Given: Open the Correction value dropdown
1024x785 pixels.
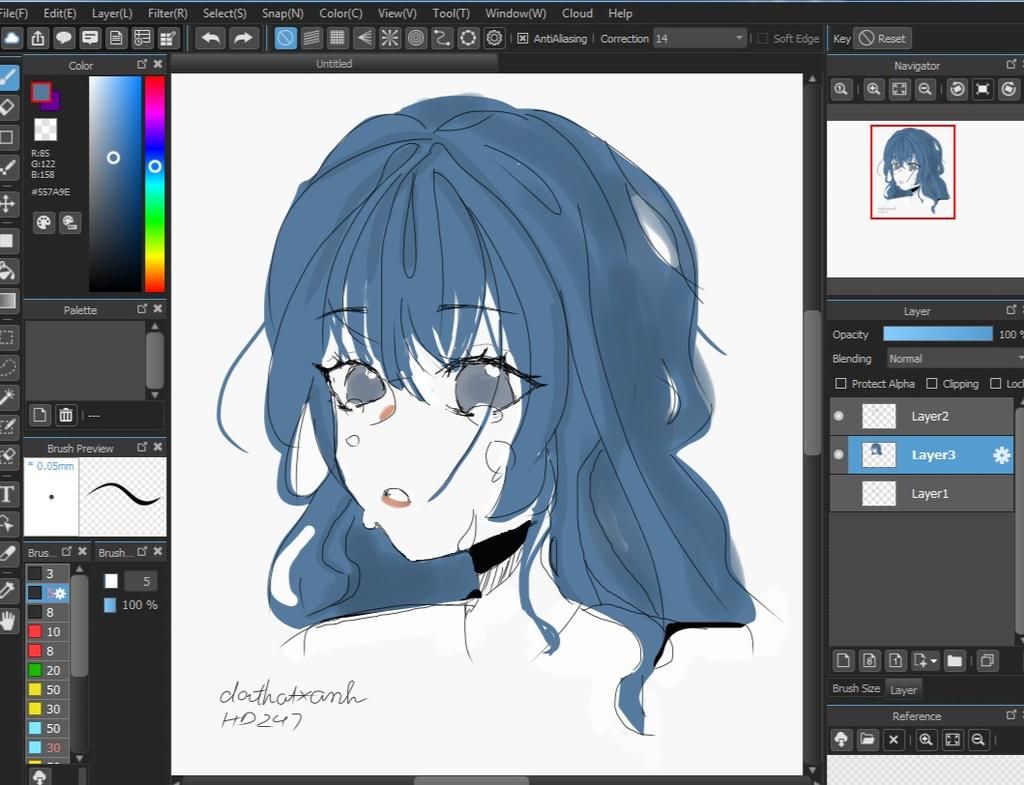Looking at the screenshot, I should click(700, 39).
